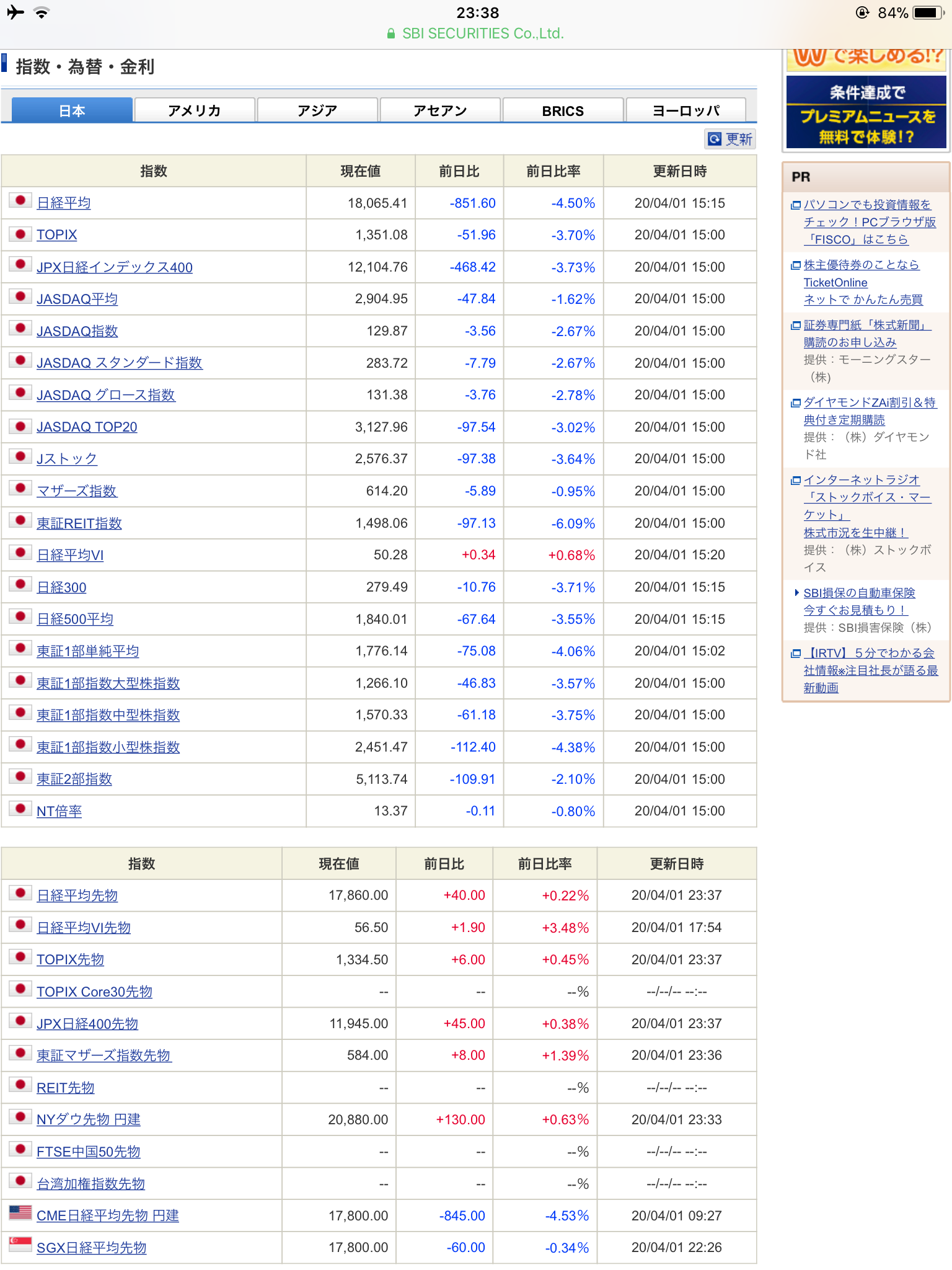
Task: Click the Japan flag icon beside 日経平均
Action: (x=20, y=200)
